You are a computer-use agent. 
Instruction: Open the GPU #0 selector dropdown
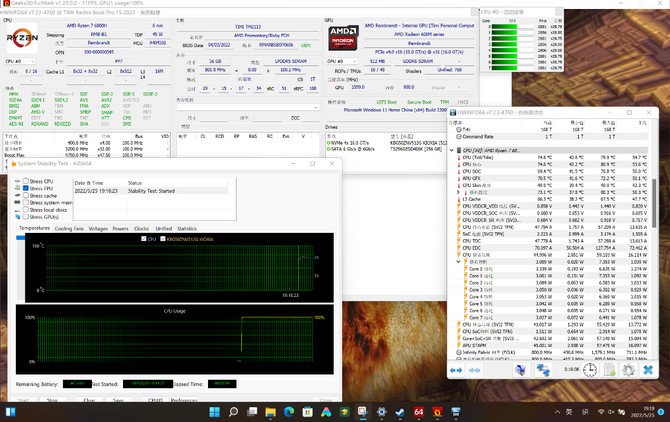click(342, 62)
